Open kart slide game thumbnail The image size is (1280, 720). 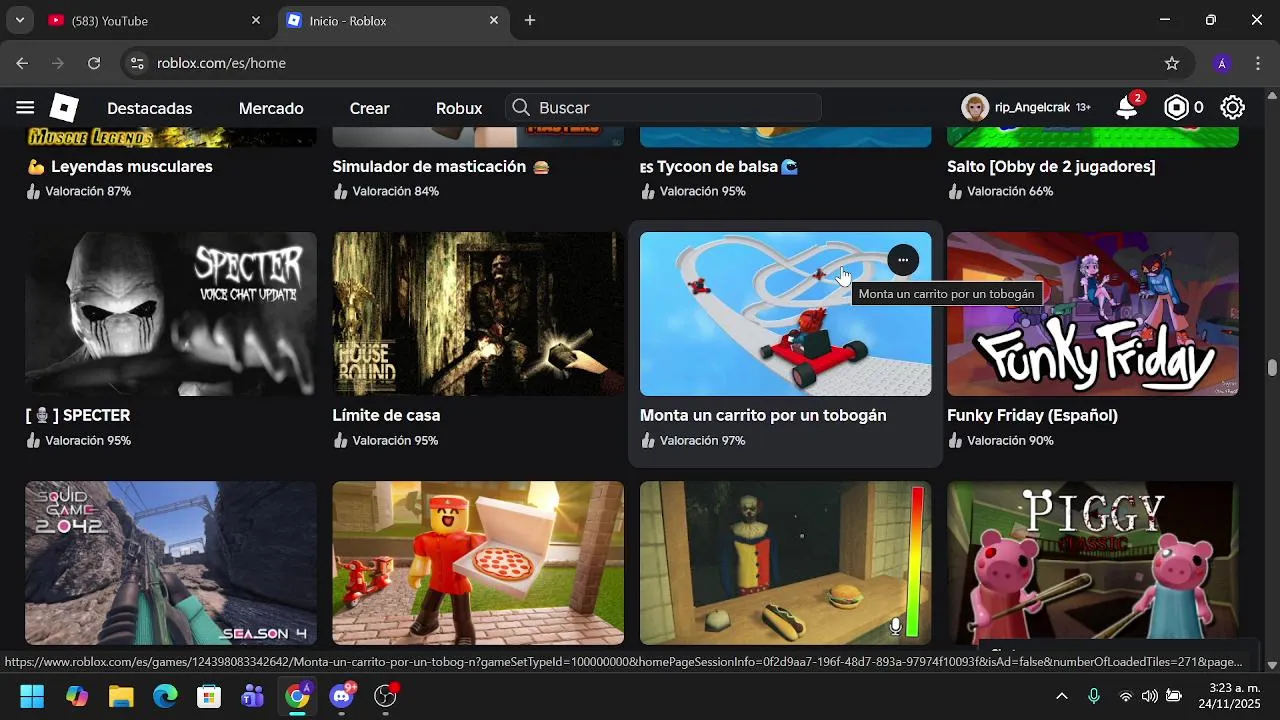785,314
